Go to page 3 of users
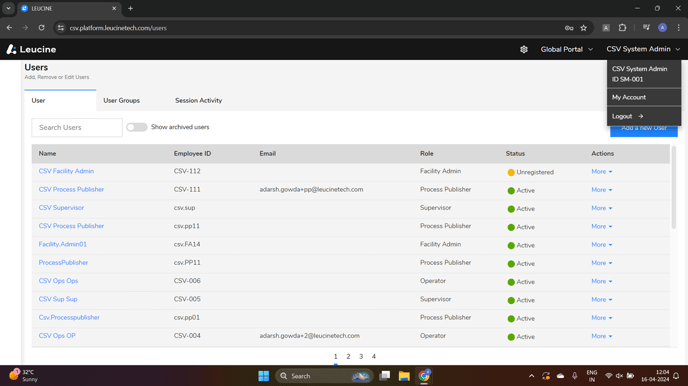This screenshot has width=688, height=386. click(361, 357)
